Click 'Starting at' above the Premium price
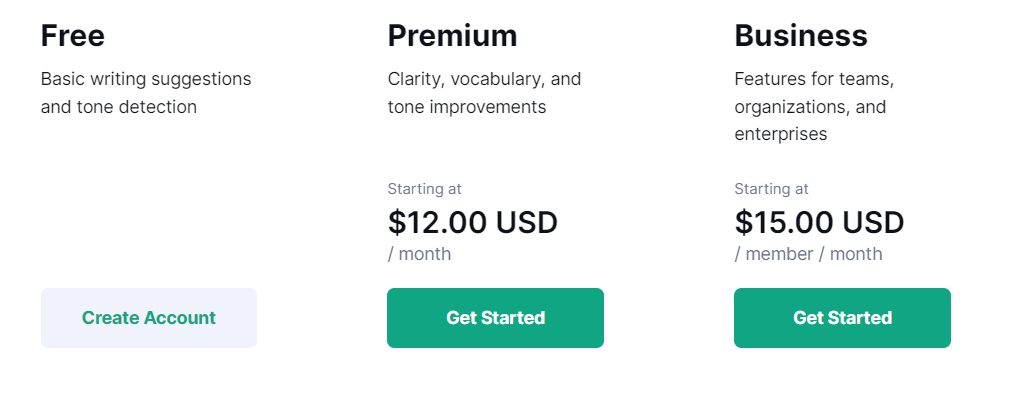 click(x=424, y=189)
